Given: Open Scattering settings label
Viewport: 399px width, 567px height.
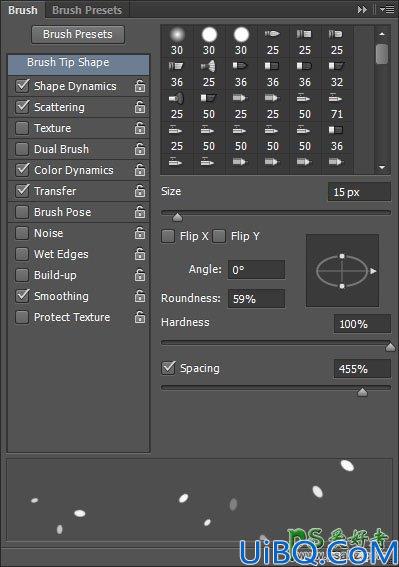Looking at the screenshot, I should pyautogui.click(x=59, y=107).
